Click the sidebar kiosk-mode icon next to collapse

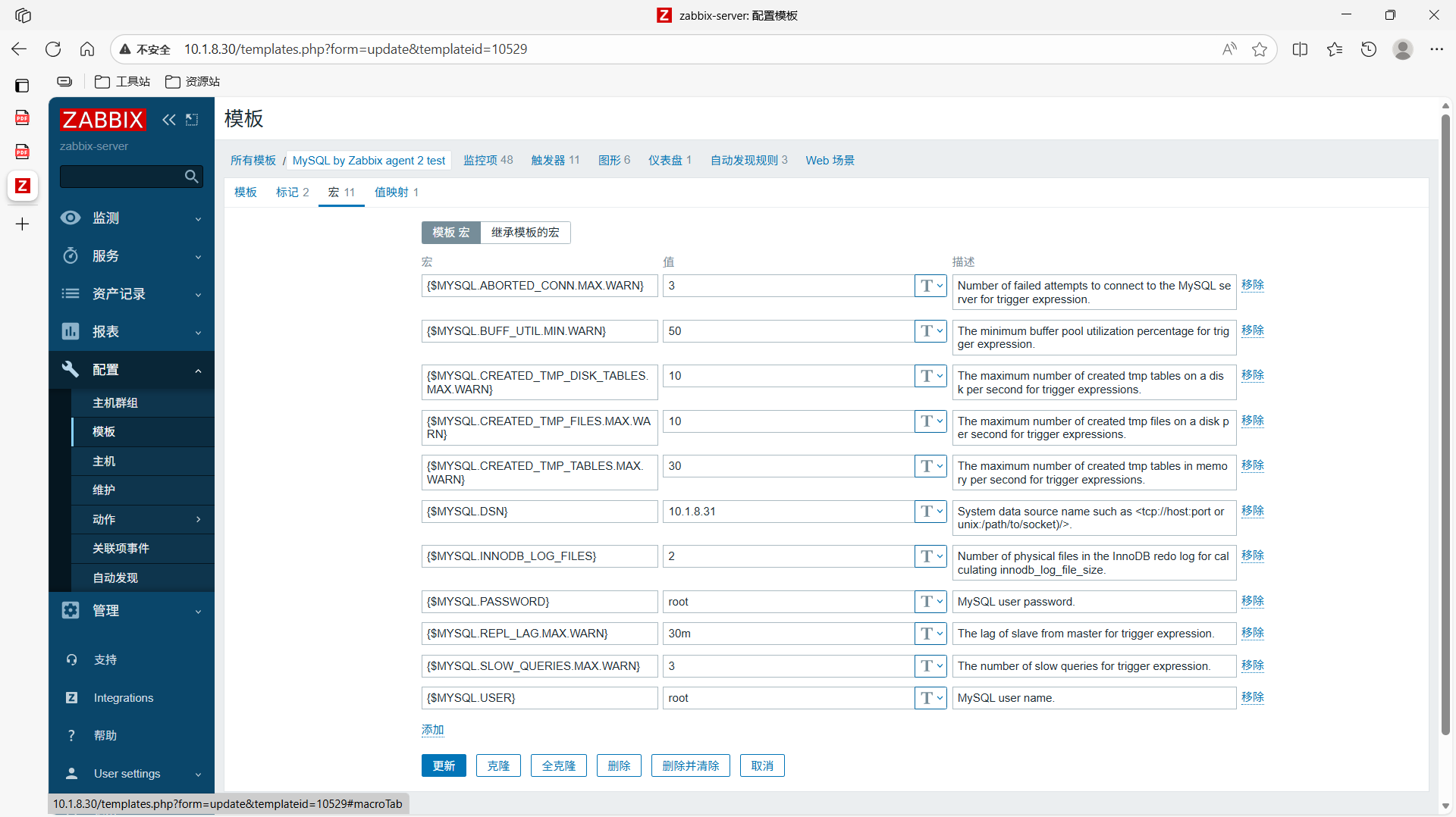[x=192, y=120]
